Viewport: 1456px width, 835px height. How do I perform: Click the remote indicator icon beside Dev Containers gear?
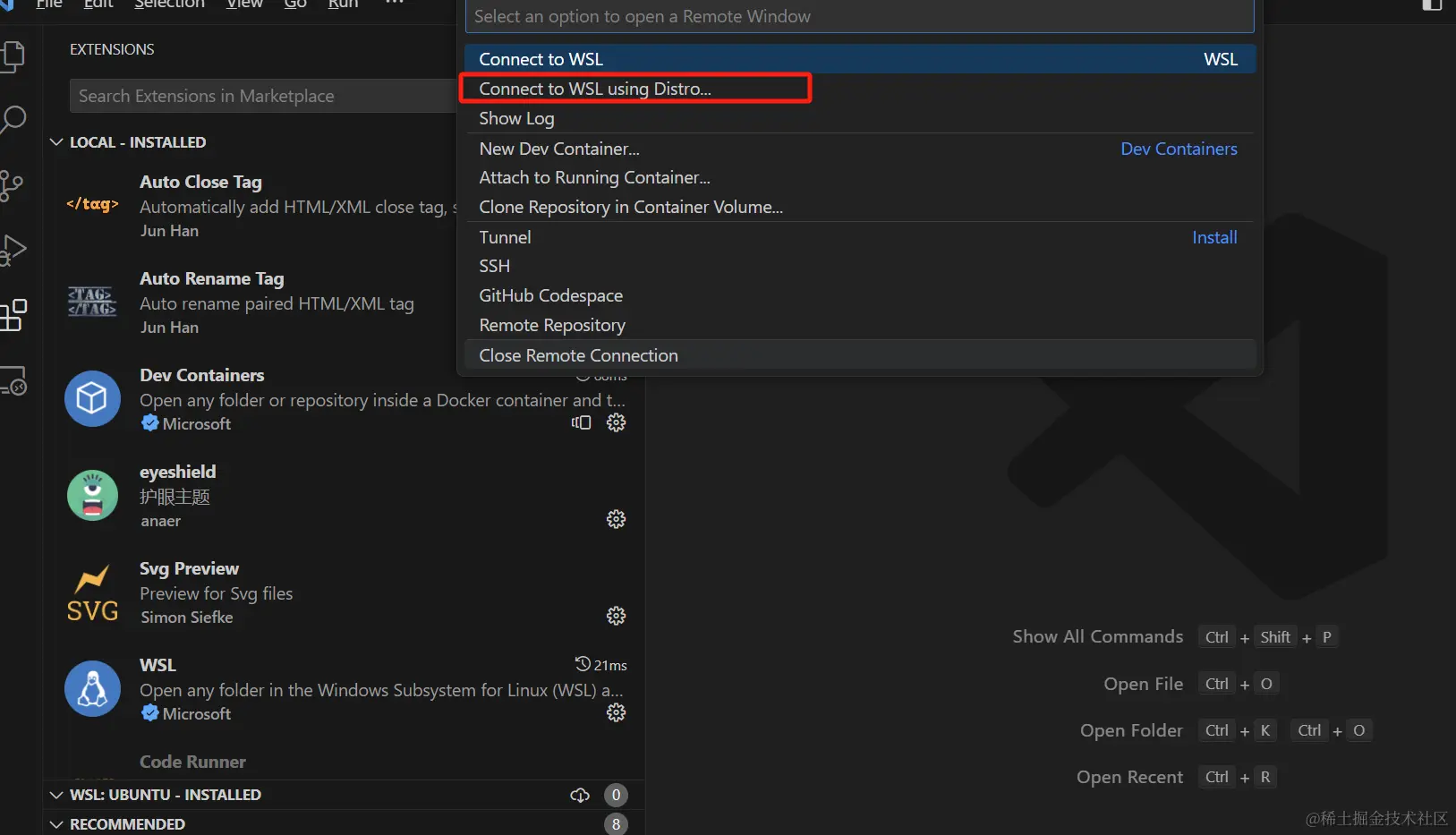pos(582,422)
